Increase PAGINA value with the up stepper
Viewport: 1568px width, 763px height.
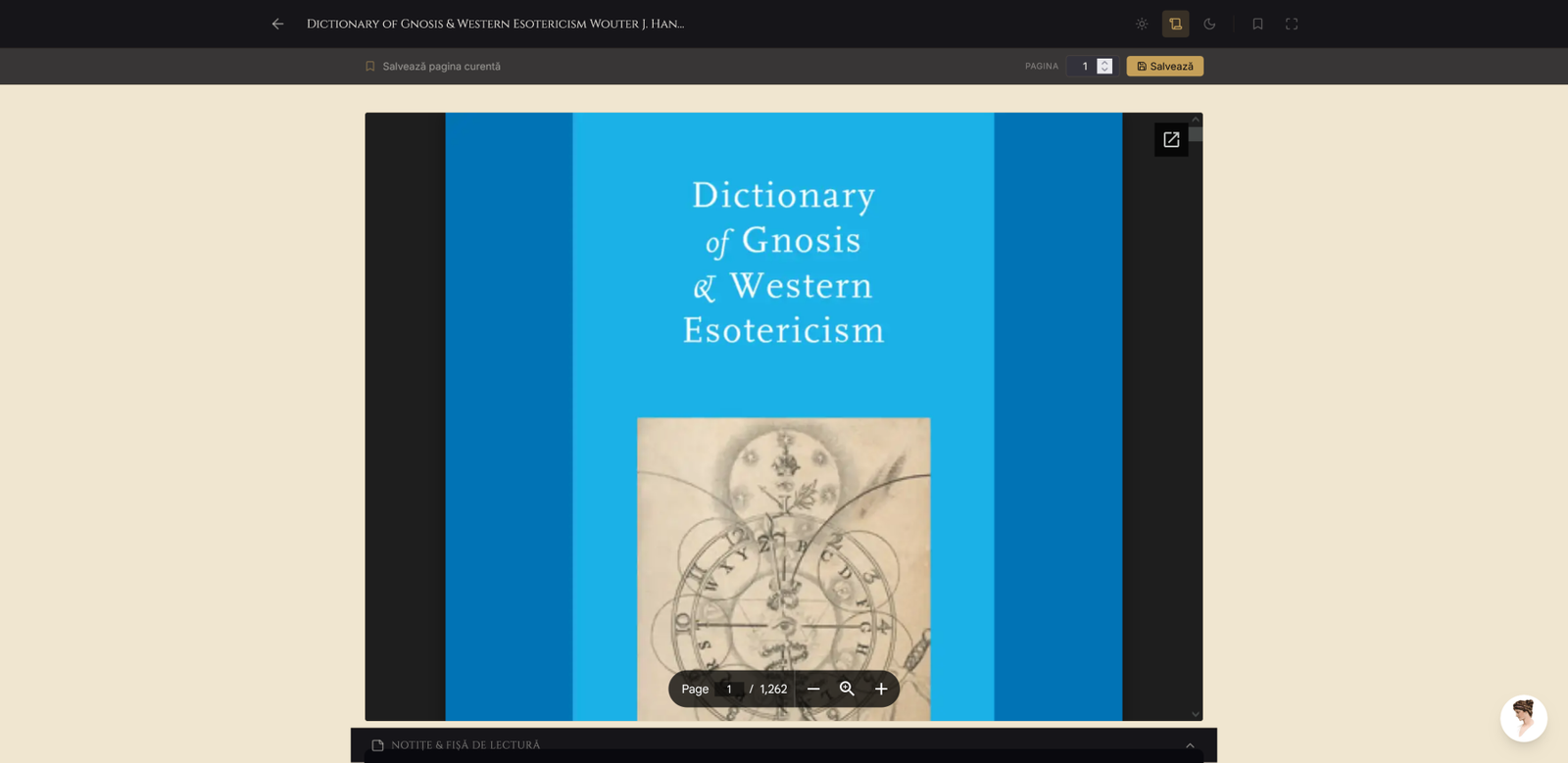[x=1104, y=62]
